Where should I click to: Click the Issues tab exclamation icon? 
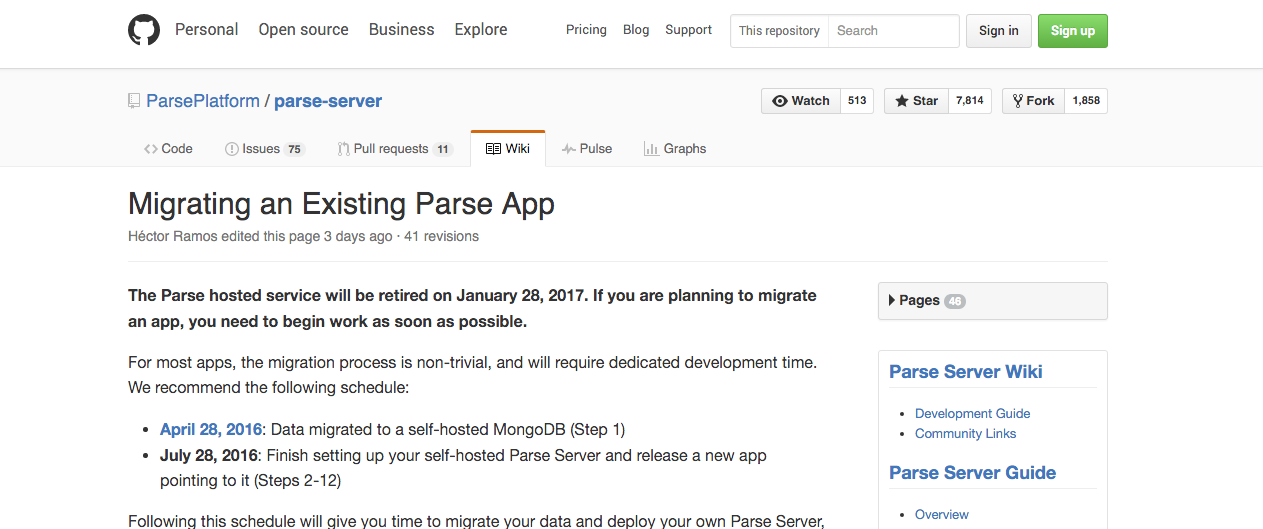click(x=232, y=149)
